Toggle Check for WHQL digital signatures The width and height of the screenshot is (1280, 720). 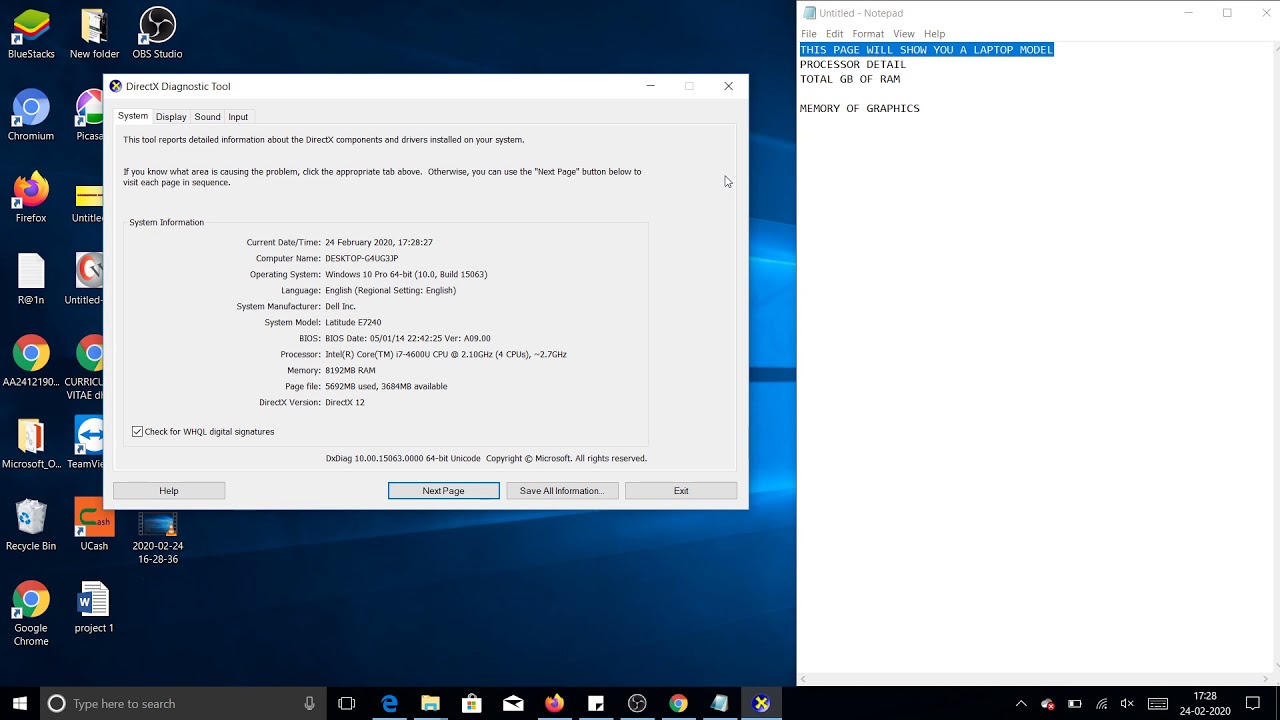[x=137, y=432]
